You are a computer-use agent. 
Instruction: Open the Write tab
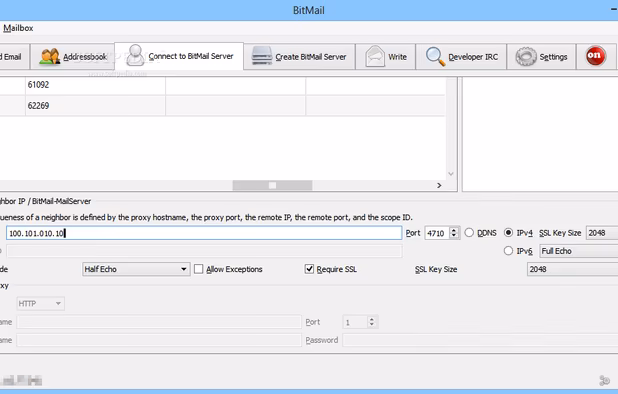click(385, 57)
